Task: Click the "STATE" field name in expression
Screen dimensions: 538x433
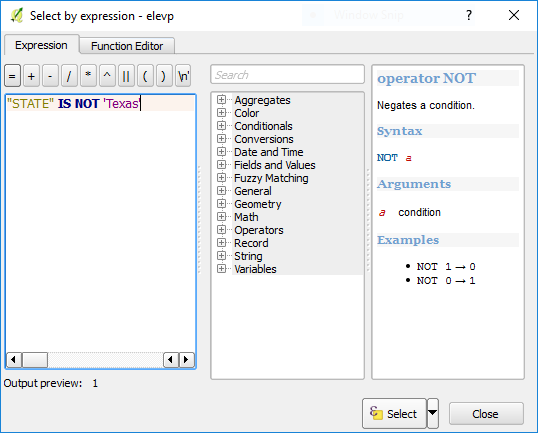Action: pos(31,104)
